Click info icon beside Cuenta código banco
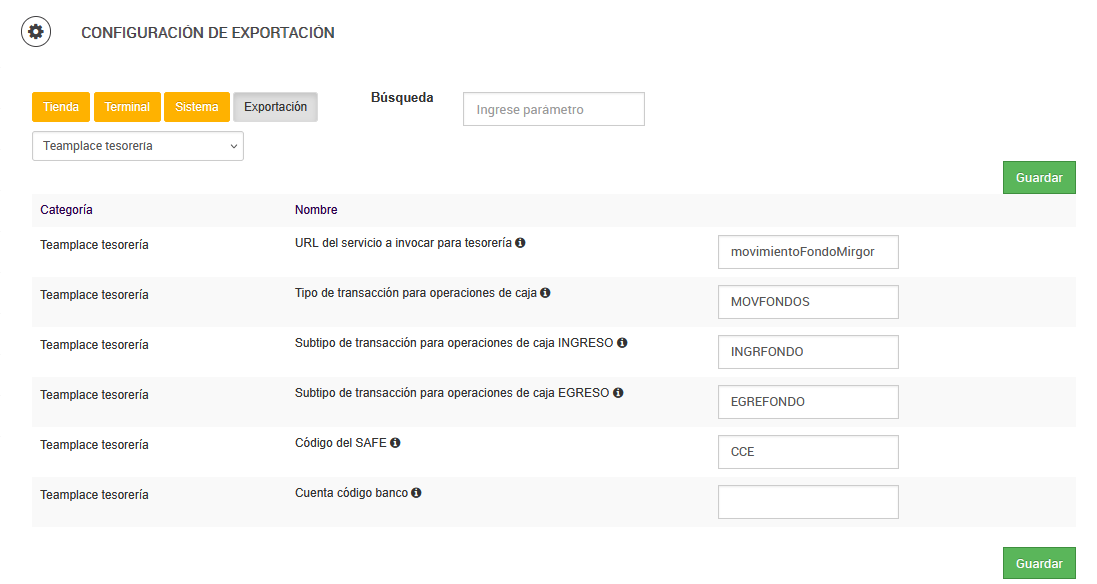The height and width of the screenshot is (584, 1097). point(416,493)
